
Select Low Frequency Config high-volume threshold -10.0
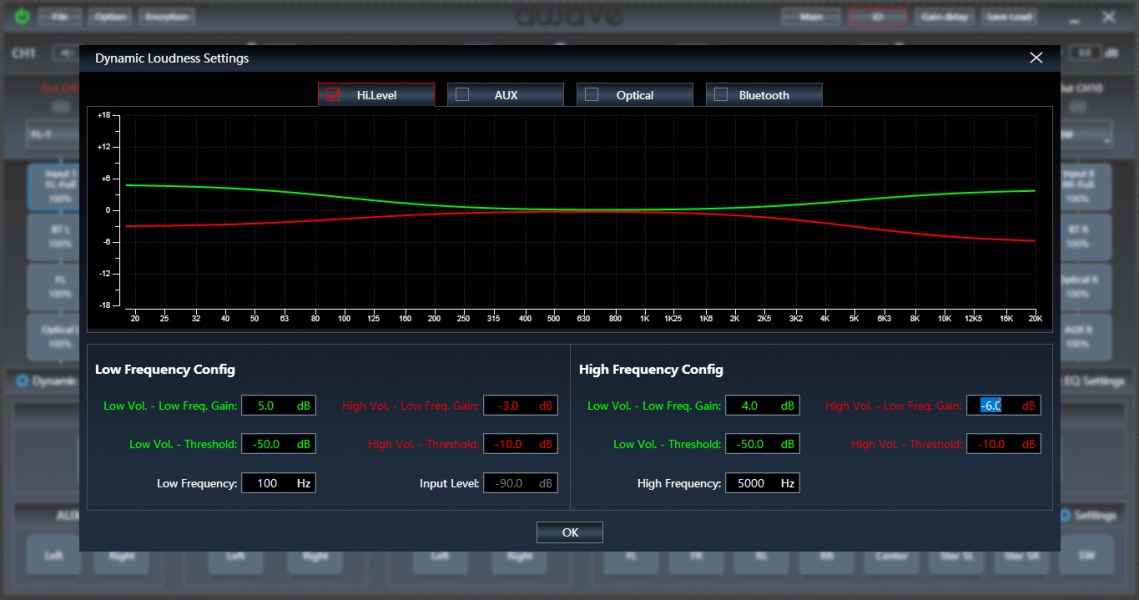520,444
